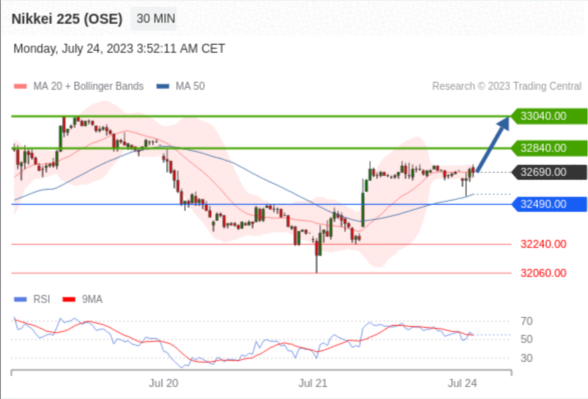
Task: Click the blue RSI legend swatch
Action: (x=20, y=299)
